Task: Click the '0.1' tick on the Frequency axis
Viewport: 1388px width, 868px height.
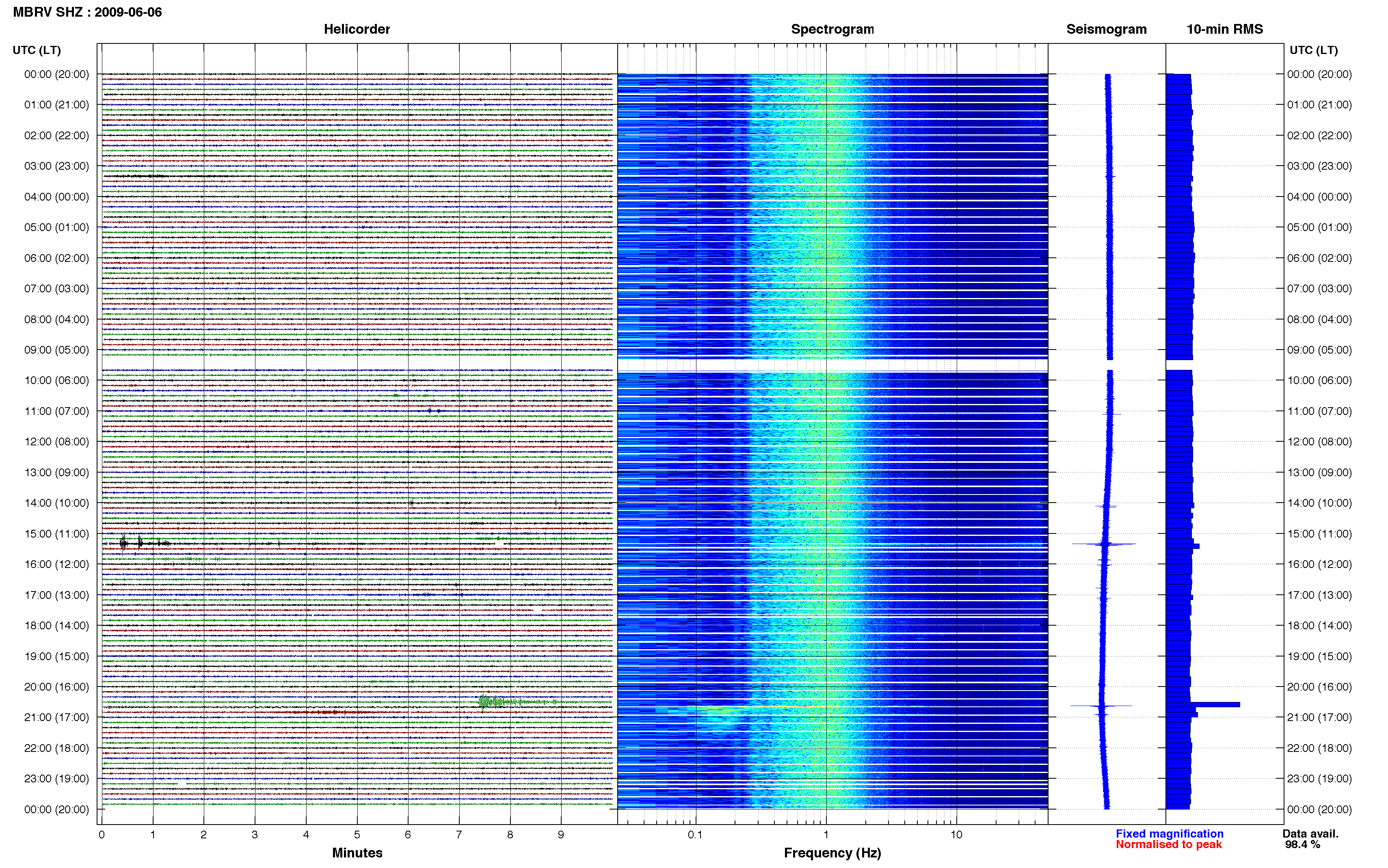Action: 695,835
